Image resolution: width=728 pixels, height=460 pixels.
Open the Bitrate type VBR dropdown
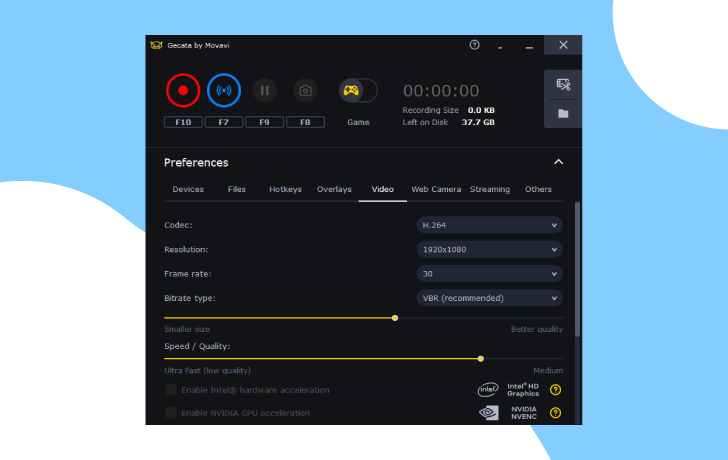pyautogui.click(x=489, y=298)
